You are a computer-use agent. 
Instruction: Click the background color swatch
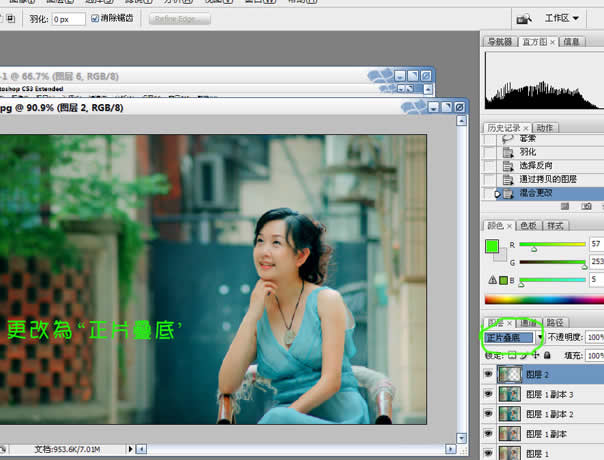tap(501, 256)
